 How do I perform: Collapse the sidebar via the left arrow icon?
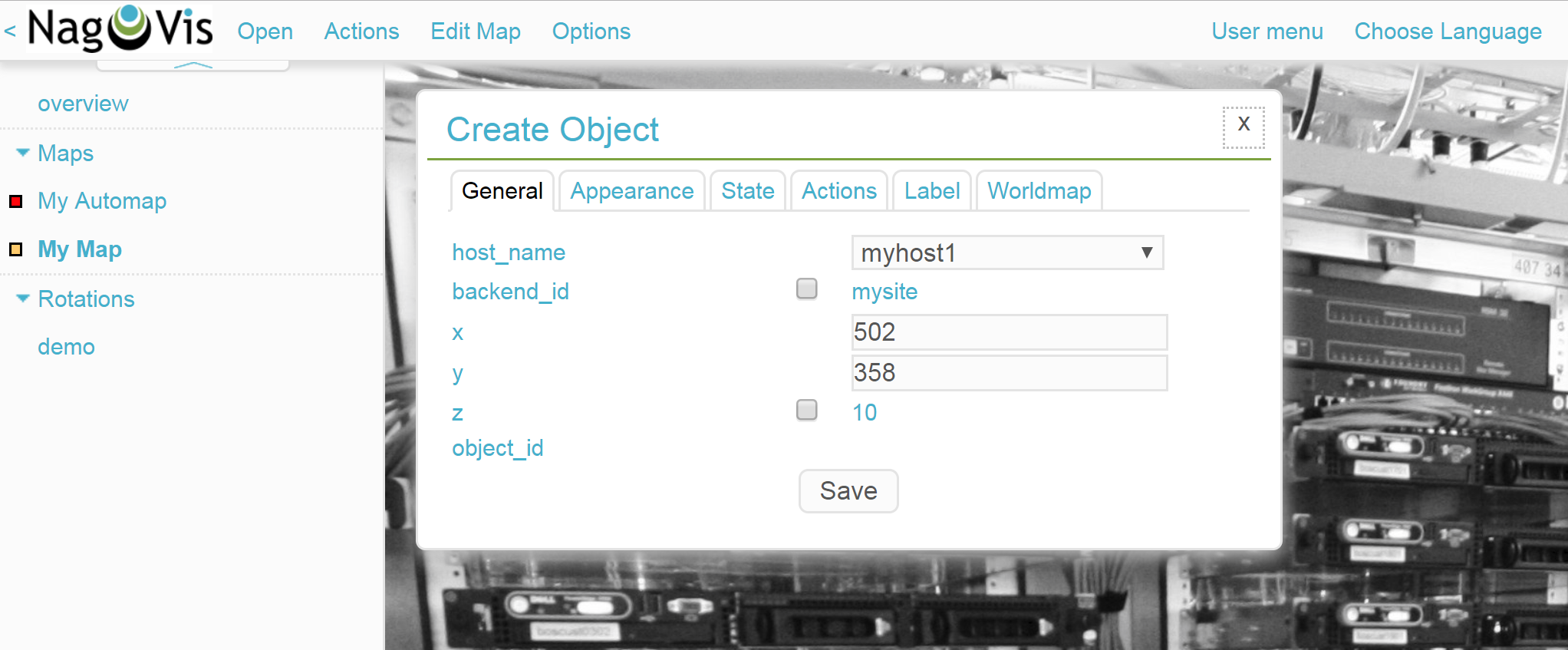pyautogui.click(x=9, y=31)
